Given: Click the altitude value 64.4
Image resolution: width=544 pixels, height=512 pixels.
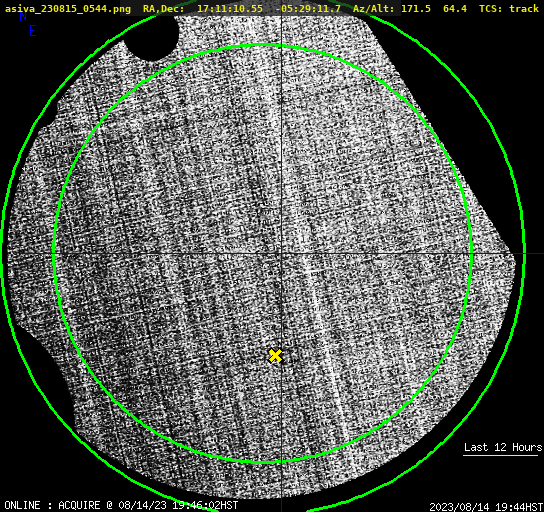Looking at the screenshot, I should [455, 9].
